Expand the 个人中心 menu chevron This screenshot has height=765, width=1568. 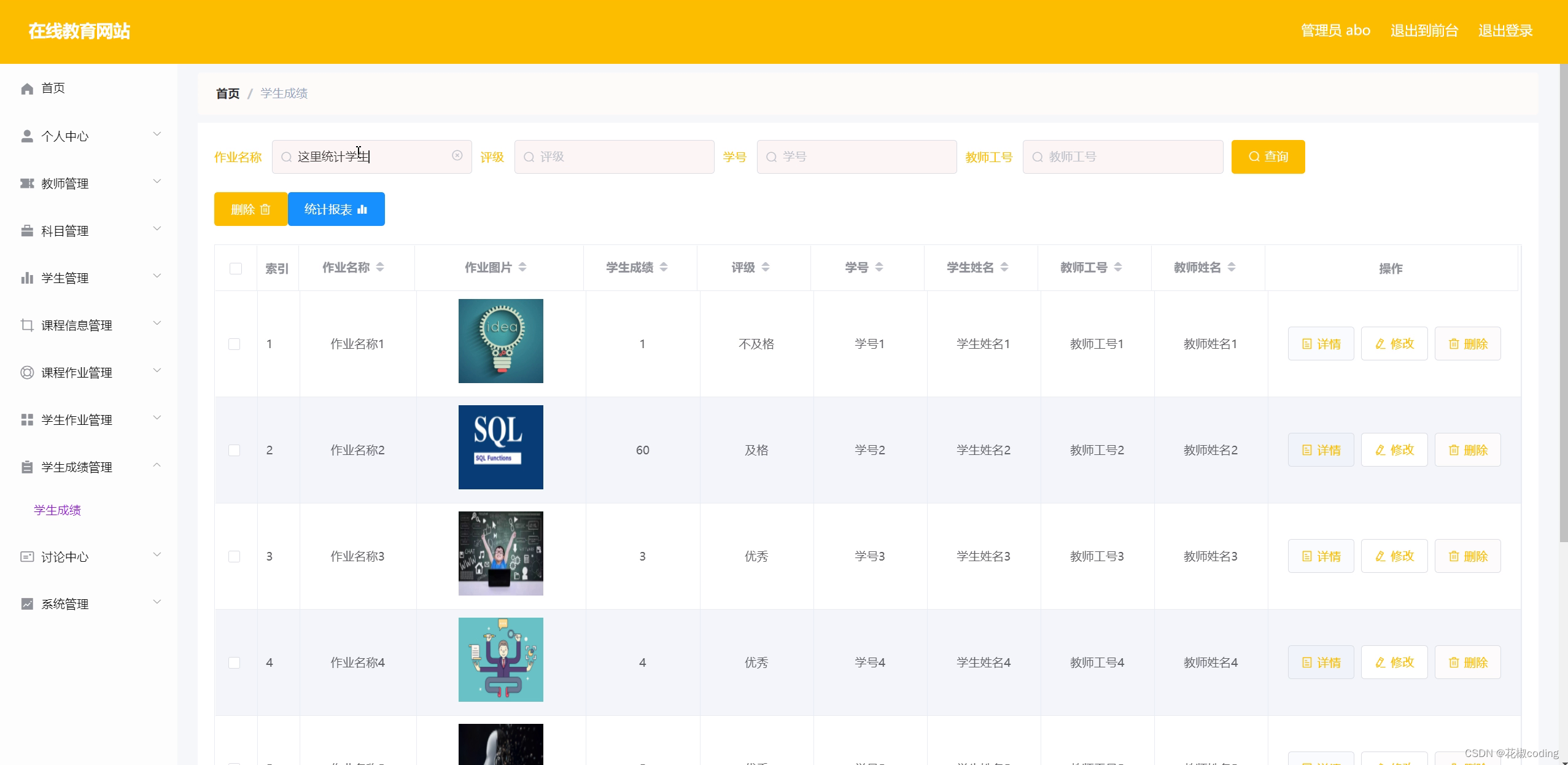pos(157,134)
